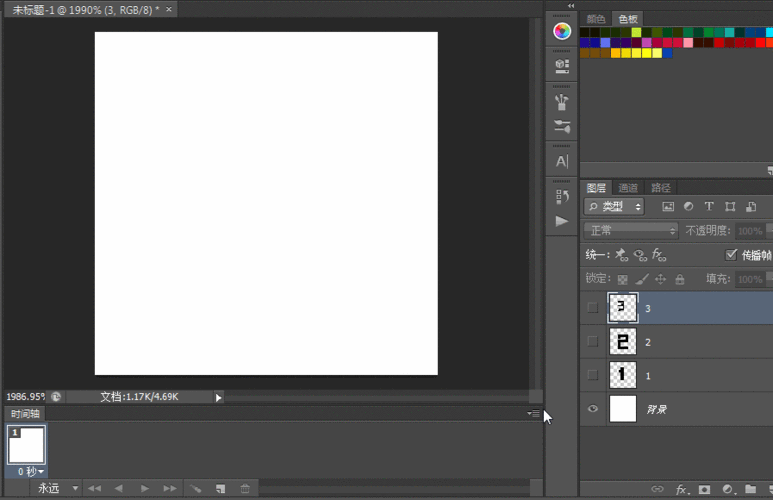Open the History panel icon
Image resolution: width=773 pixels, height=500 pixels.
point(562,196)
